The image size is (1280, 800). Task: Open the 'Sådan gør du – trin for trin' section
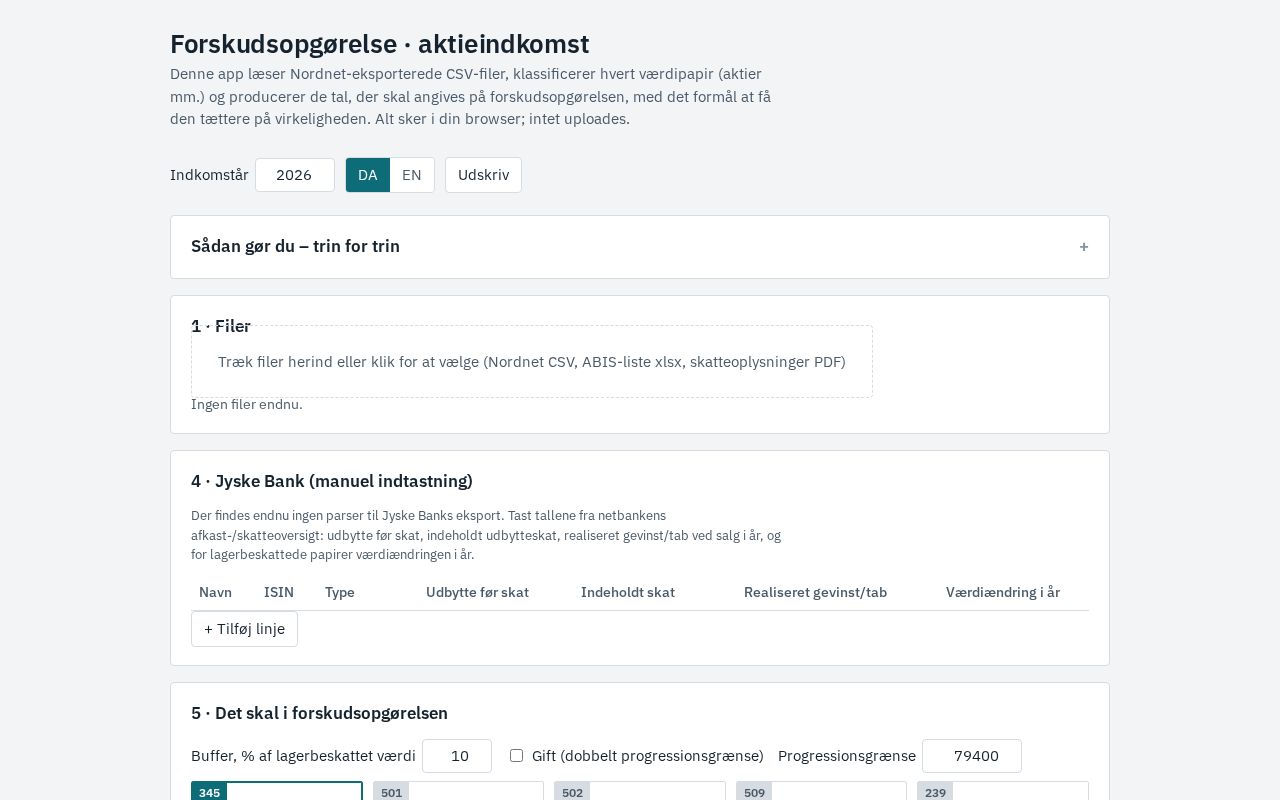[x=640, y=247]
